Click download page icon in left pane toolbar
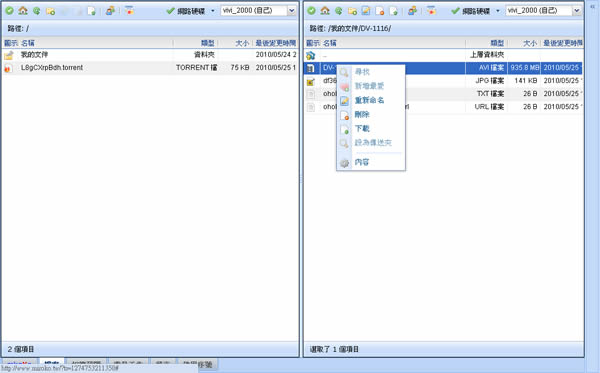Image resolution: width=600 pixels, height=373 pixels. tap(91, 11)
